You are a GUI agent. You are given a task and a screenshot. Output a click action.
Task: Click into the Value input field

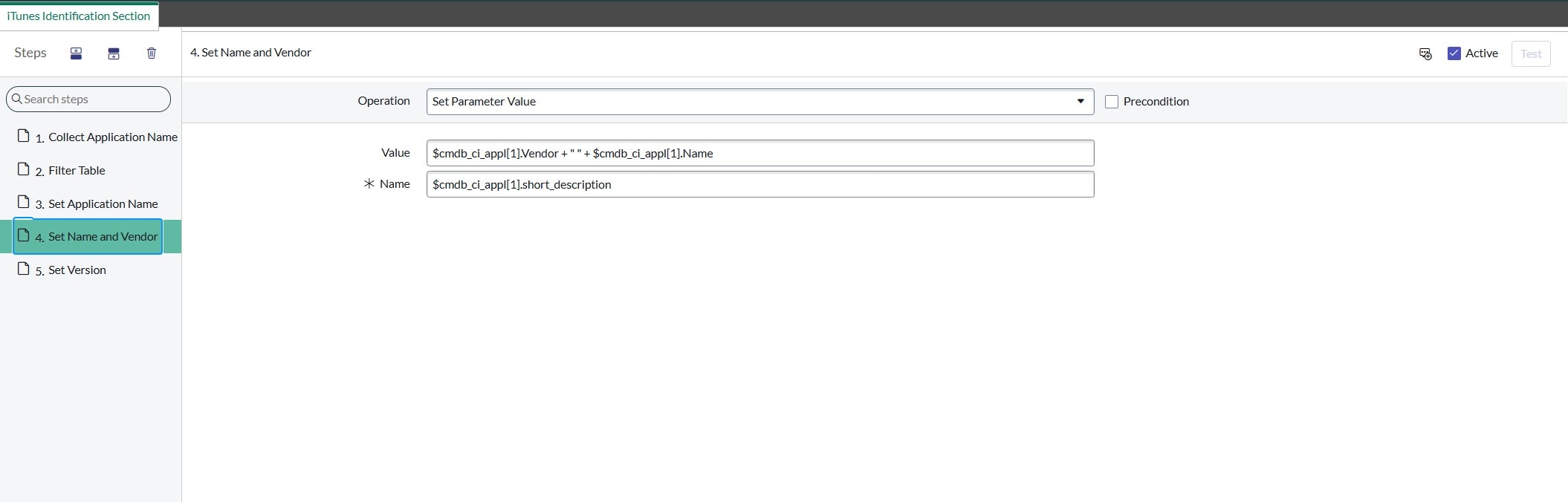point(760,153)
